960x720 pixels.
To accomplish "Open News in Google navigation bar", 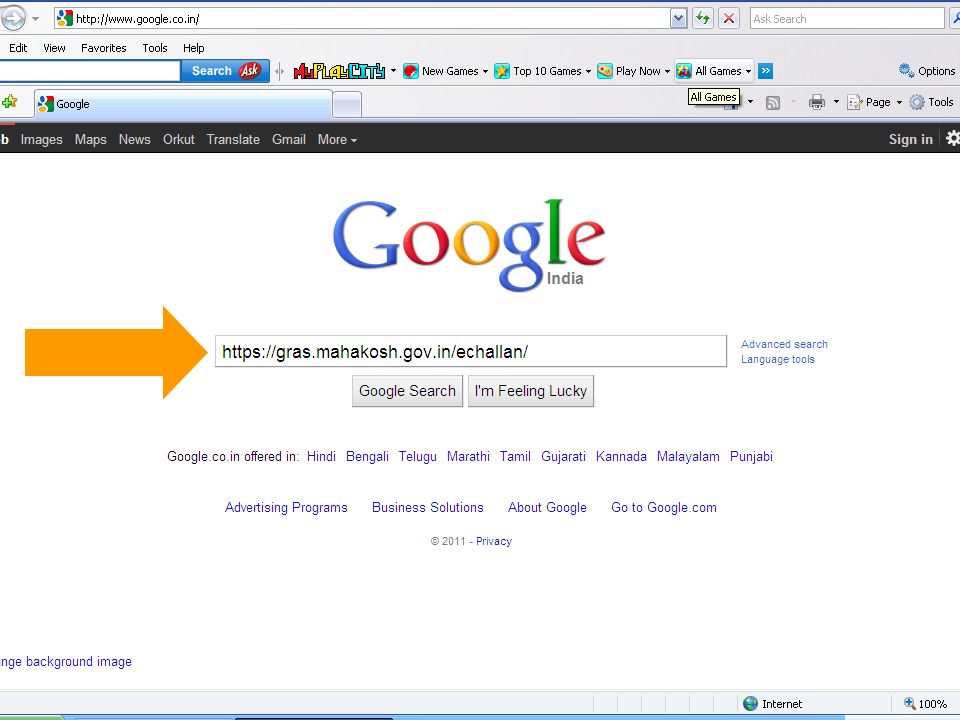I will [x=135, y=140].
